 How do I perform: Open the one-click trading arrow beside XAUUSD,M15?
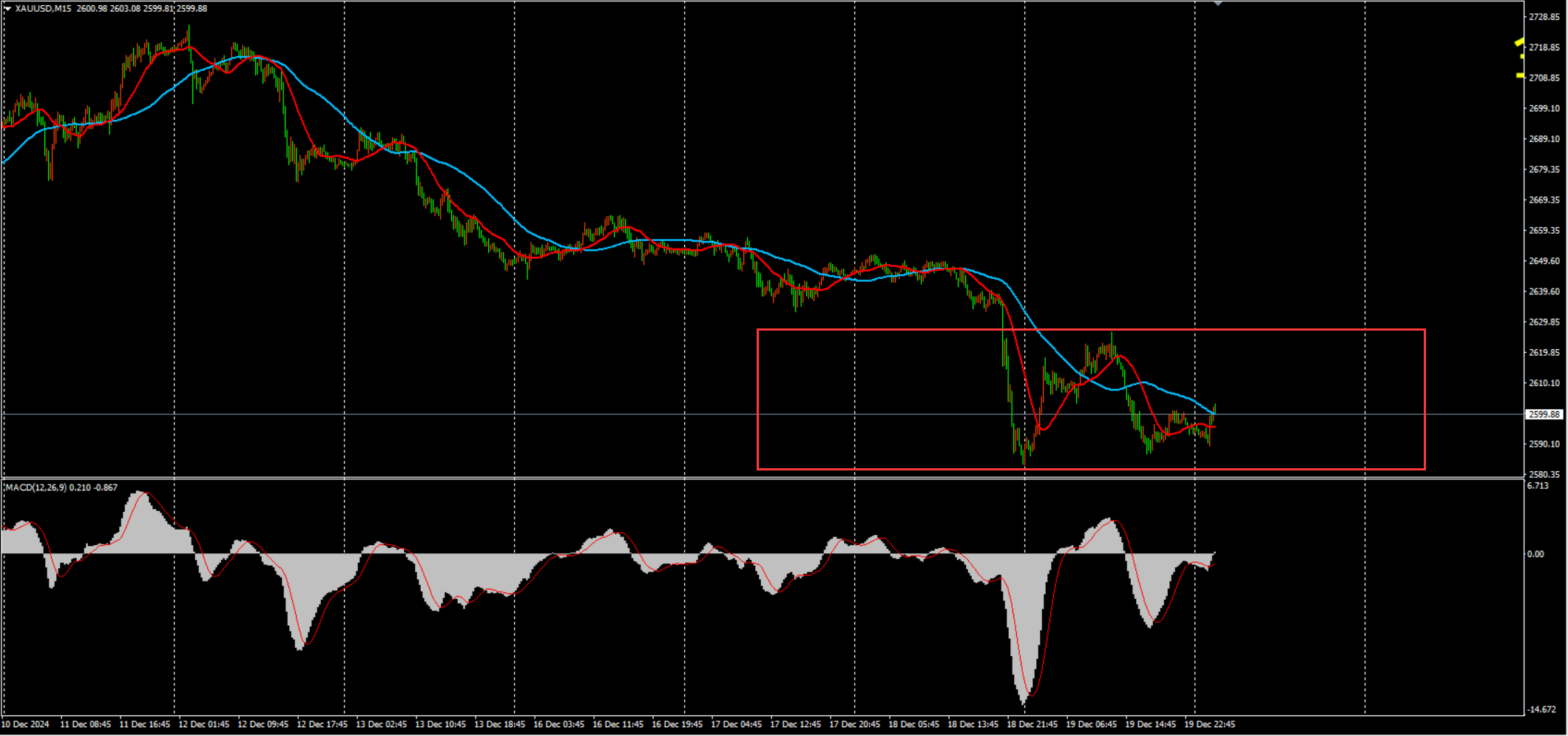(7, 9)
